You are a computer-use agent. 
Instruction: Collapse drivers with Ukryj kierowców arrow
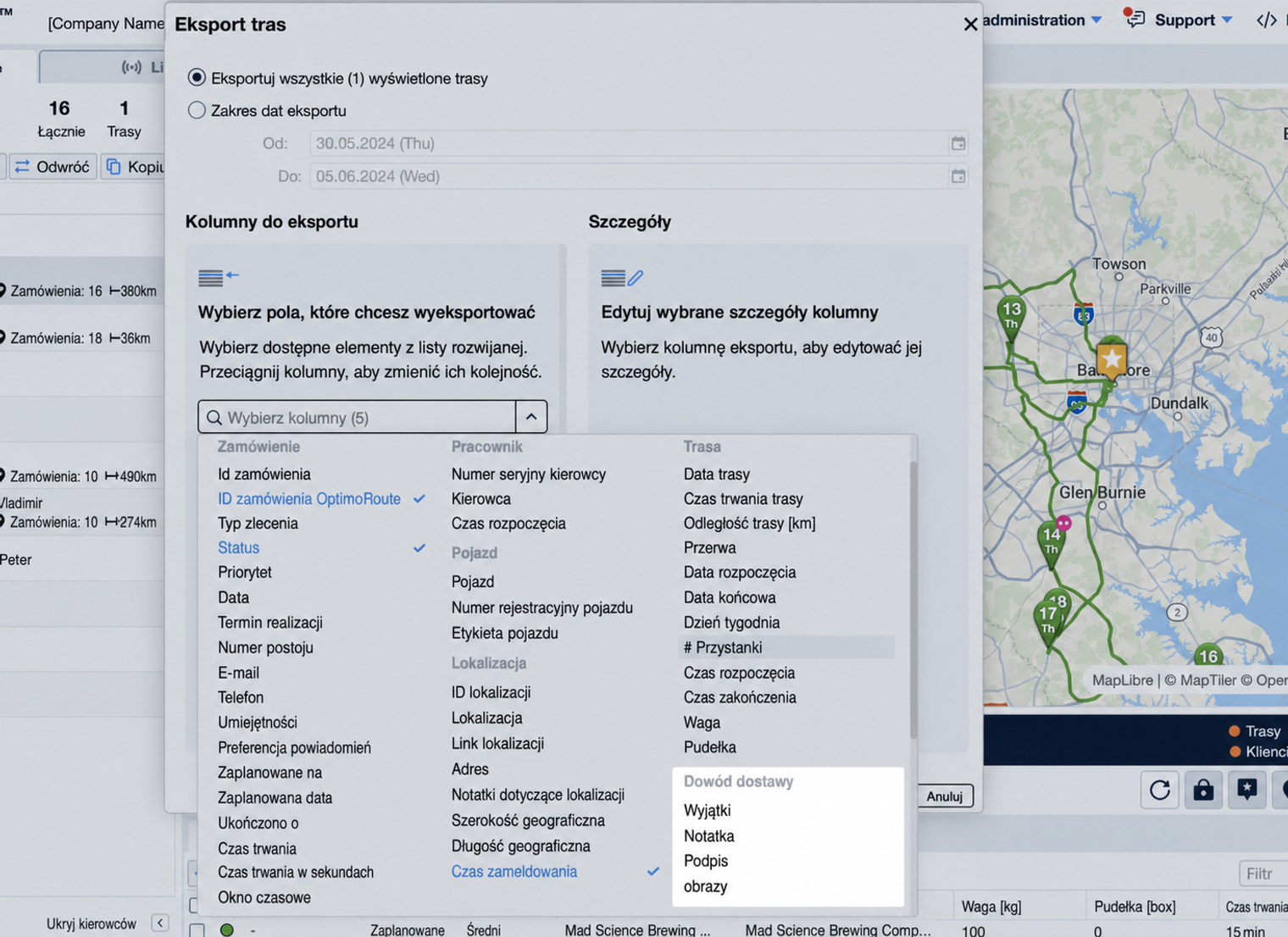click(x=160, y=923)
